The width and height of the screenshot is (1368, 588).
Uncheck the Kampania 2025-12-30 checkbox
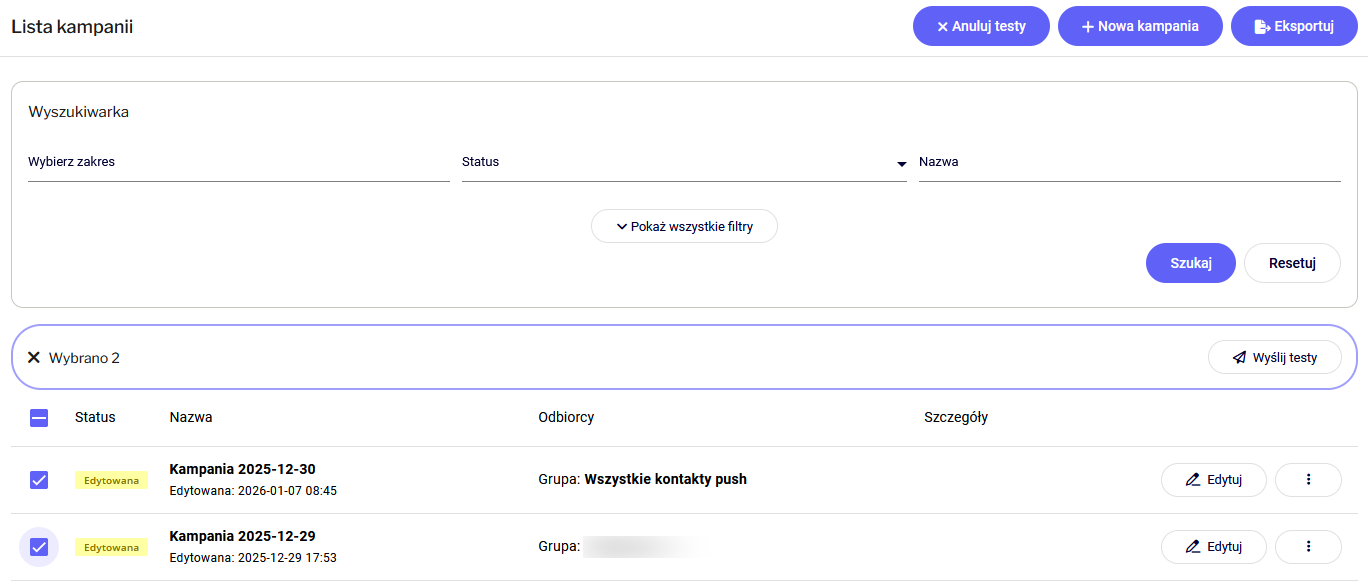pos(39,480)
